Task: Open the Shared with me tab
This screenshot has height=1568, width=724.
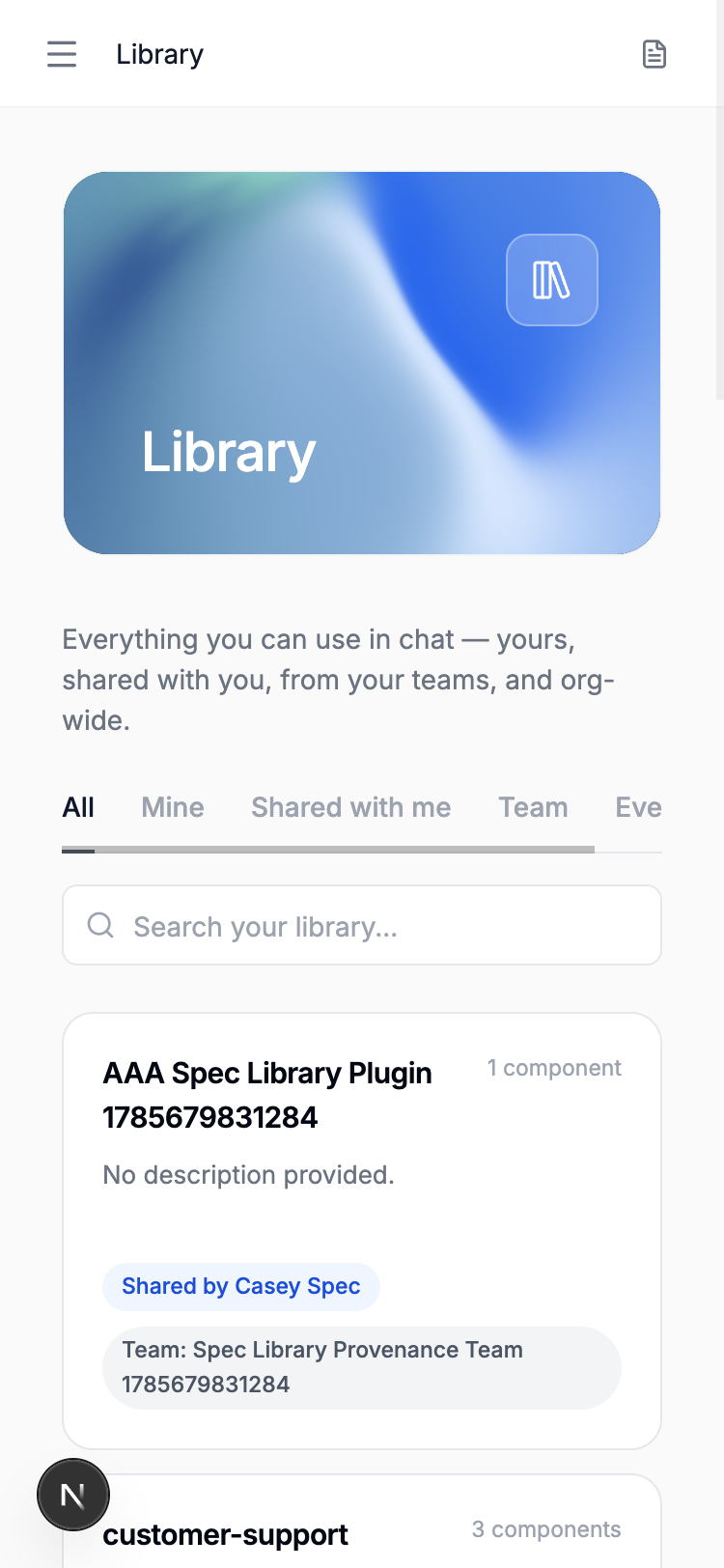Action: coord(351,807)
